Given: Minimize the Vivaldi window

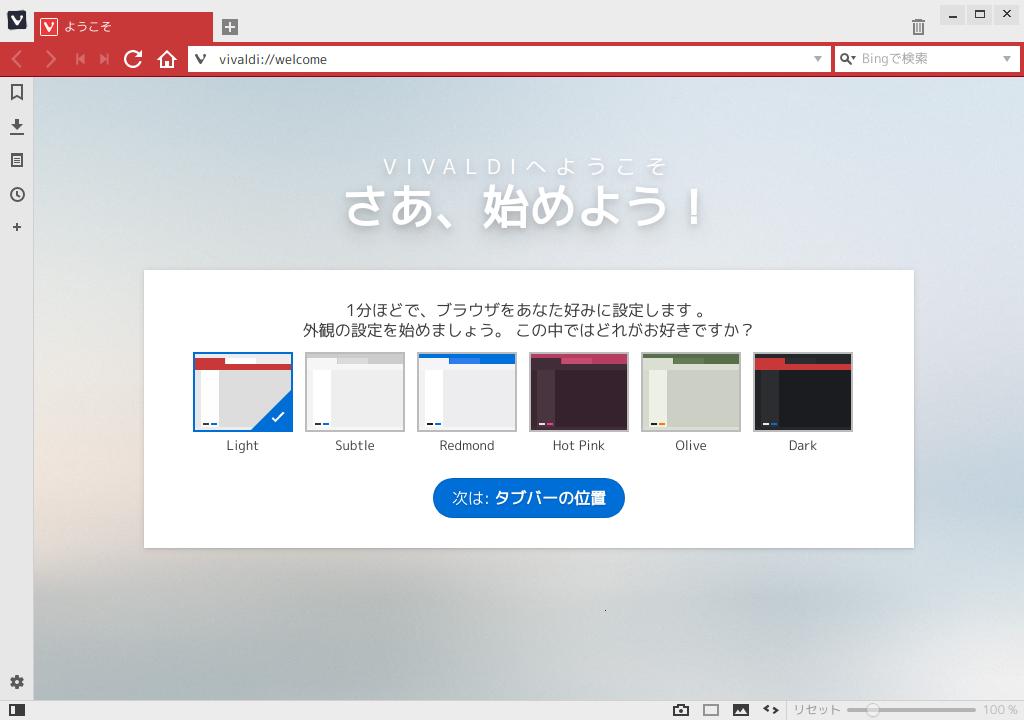Looking at the screenshot, I should click(x=953, y=14).
